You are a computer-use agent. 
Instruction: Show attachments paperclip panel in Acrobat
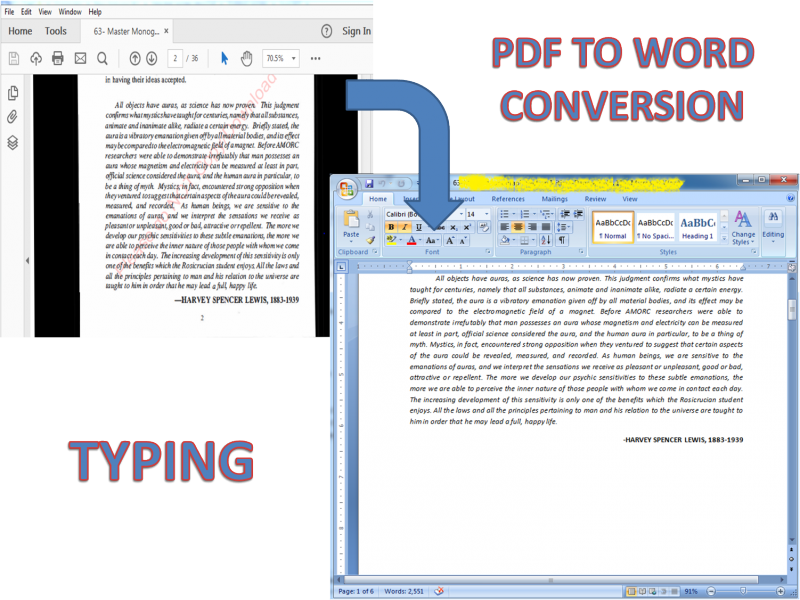[12, 117]
